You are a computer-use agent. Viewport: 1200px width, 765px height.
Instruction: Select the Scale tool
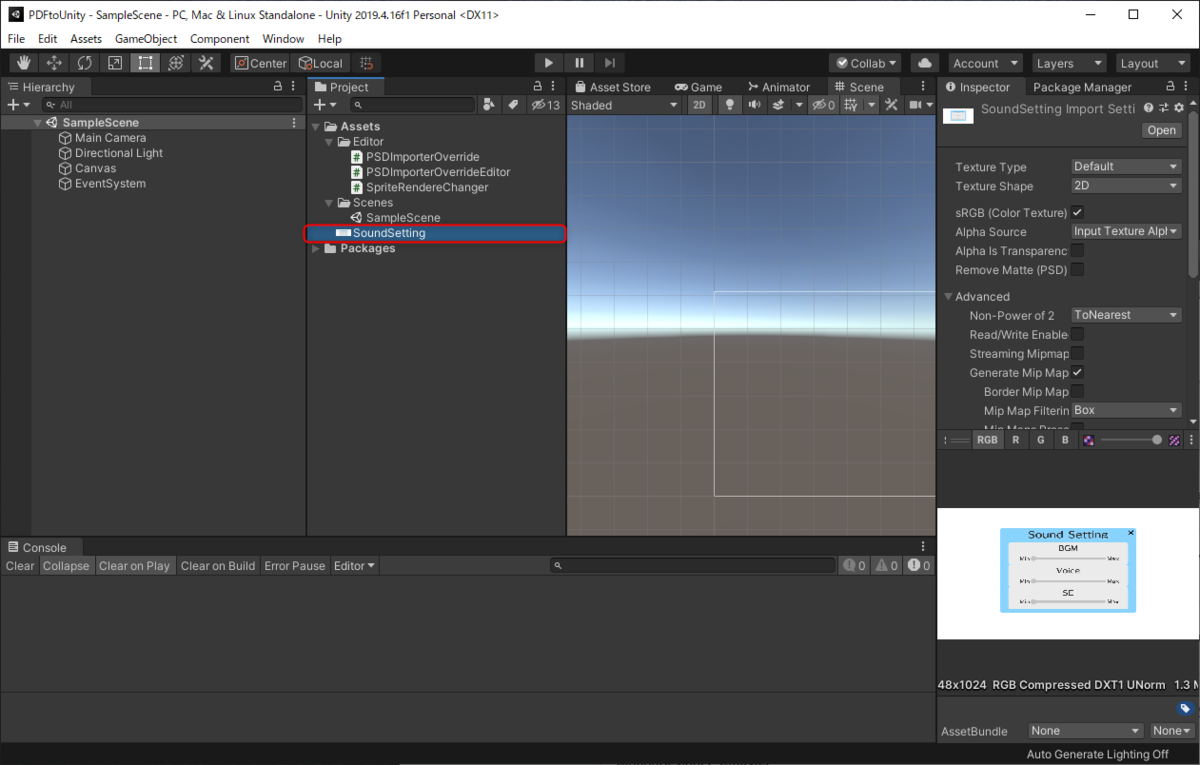click(x=115, y=63)
